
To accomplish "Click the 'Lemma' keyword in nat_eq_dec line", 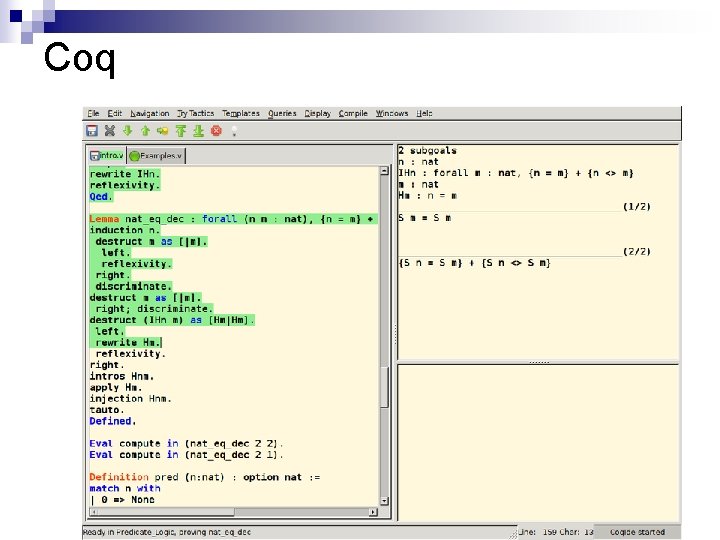I will tap(104, 219).
